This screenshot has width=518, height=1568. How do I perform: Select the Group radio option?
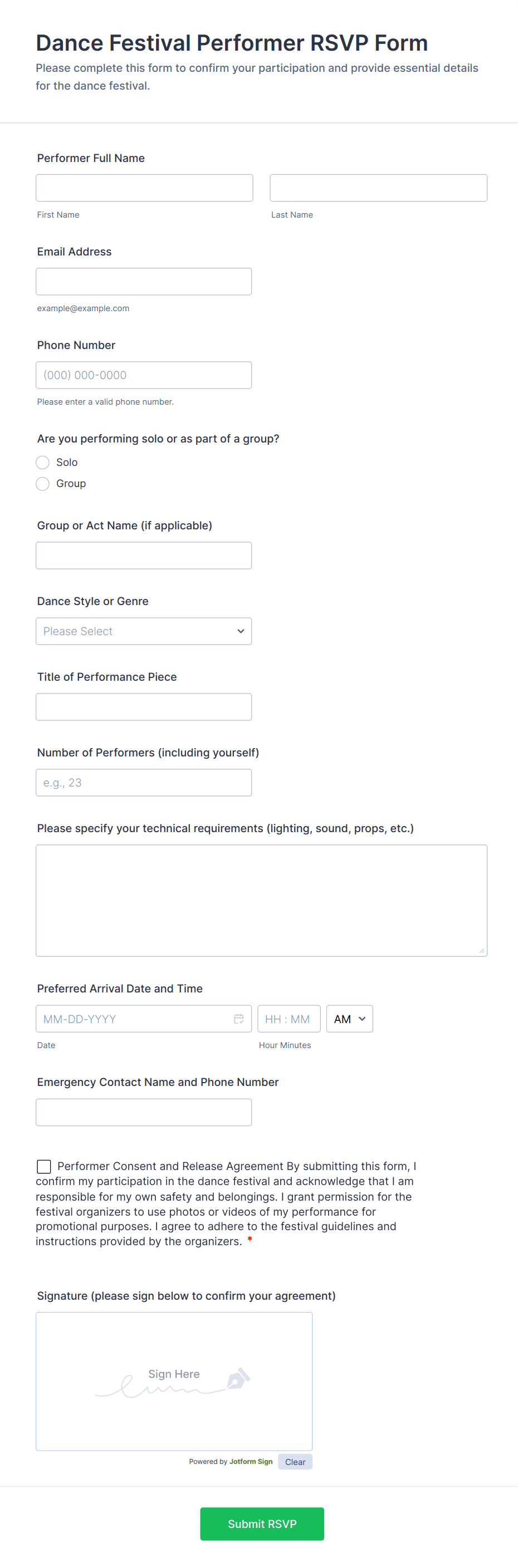tap(43, 484)
